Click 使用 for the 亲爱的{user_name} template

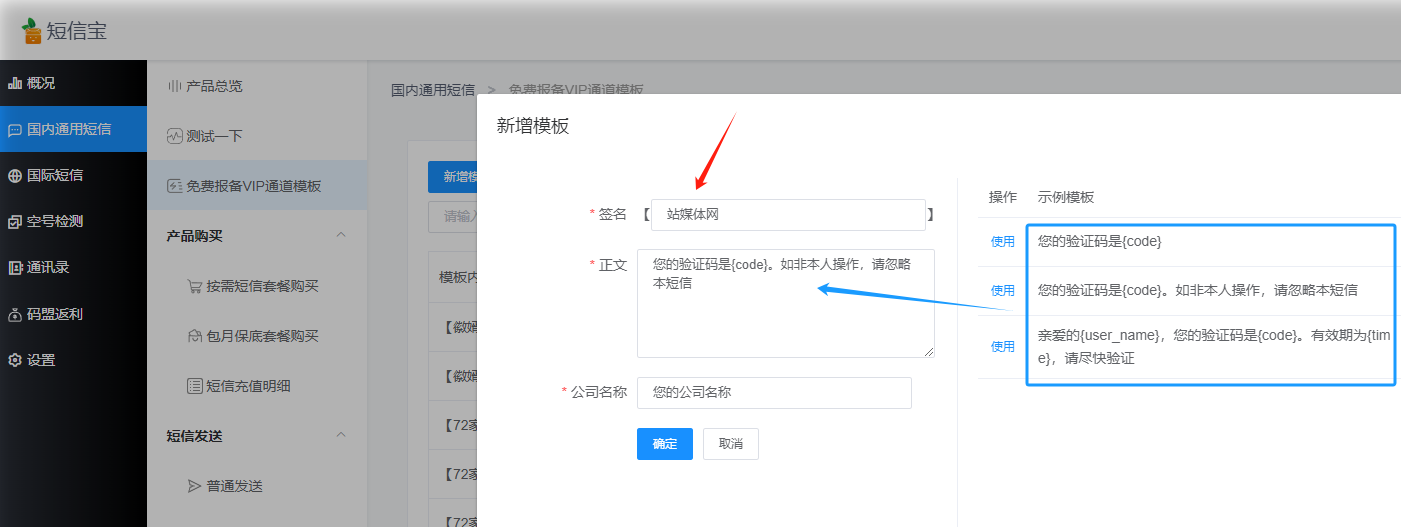tap(1003, 347)
